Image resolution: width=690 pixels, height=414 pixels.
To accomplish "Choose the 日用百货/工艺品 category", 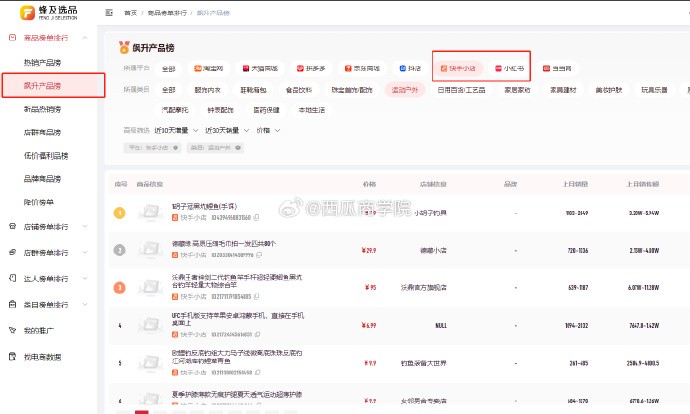I will pos(461,90).
